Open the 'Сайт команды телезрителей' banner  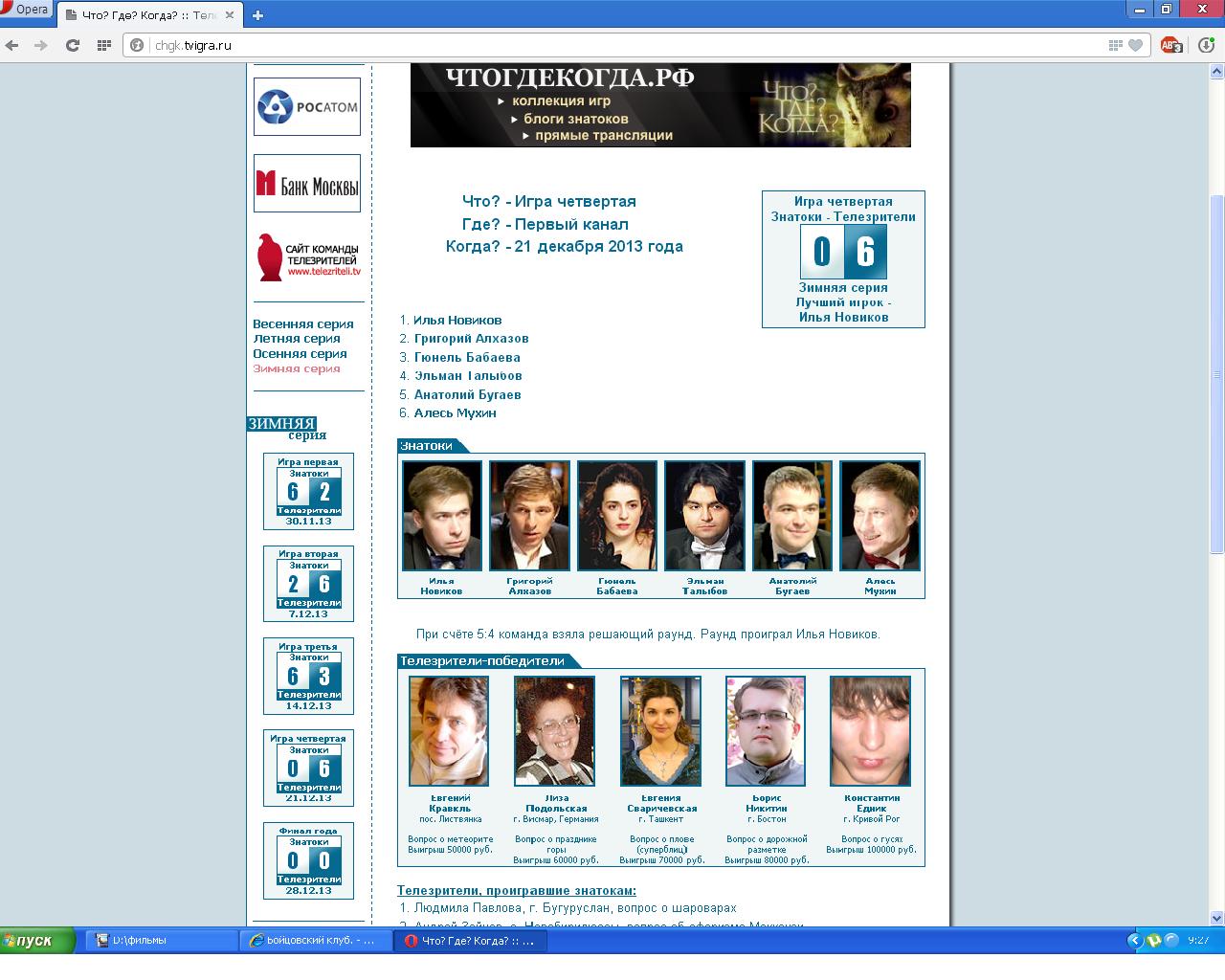coord(307,256)
